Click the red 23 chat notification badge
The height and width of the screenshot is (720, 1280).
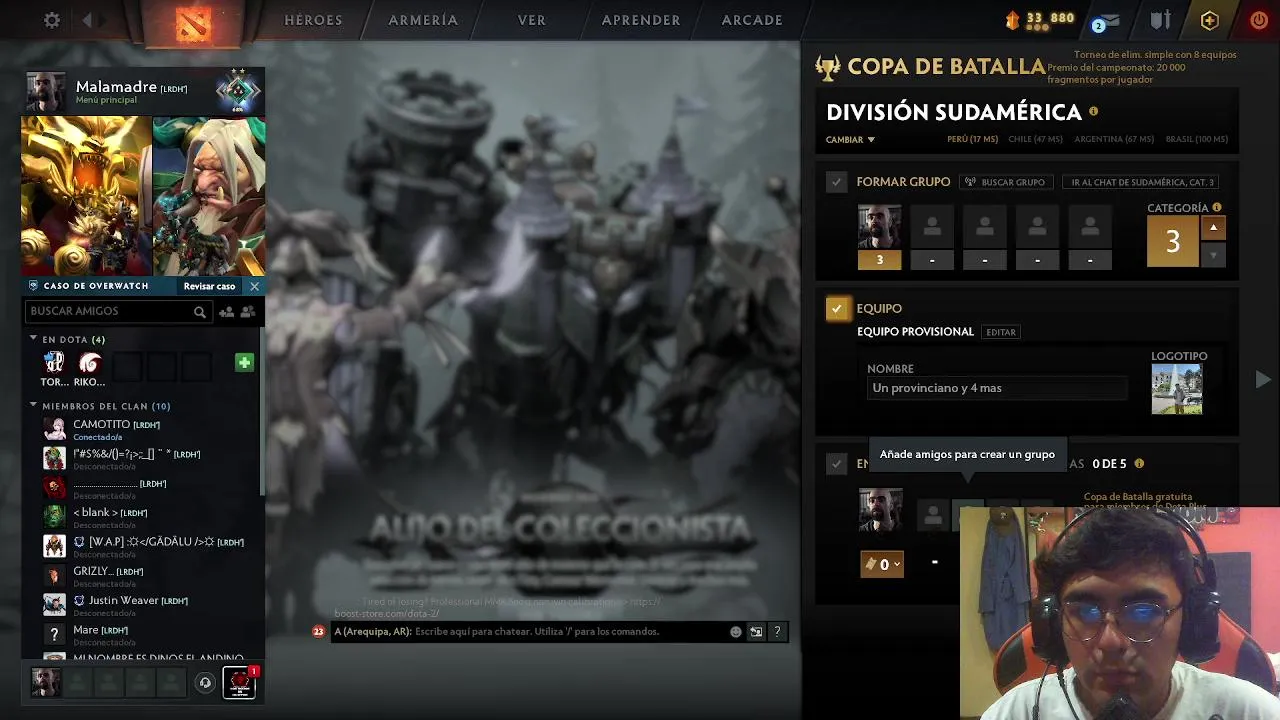tap(319, 632)
